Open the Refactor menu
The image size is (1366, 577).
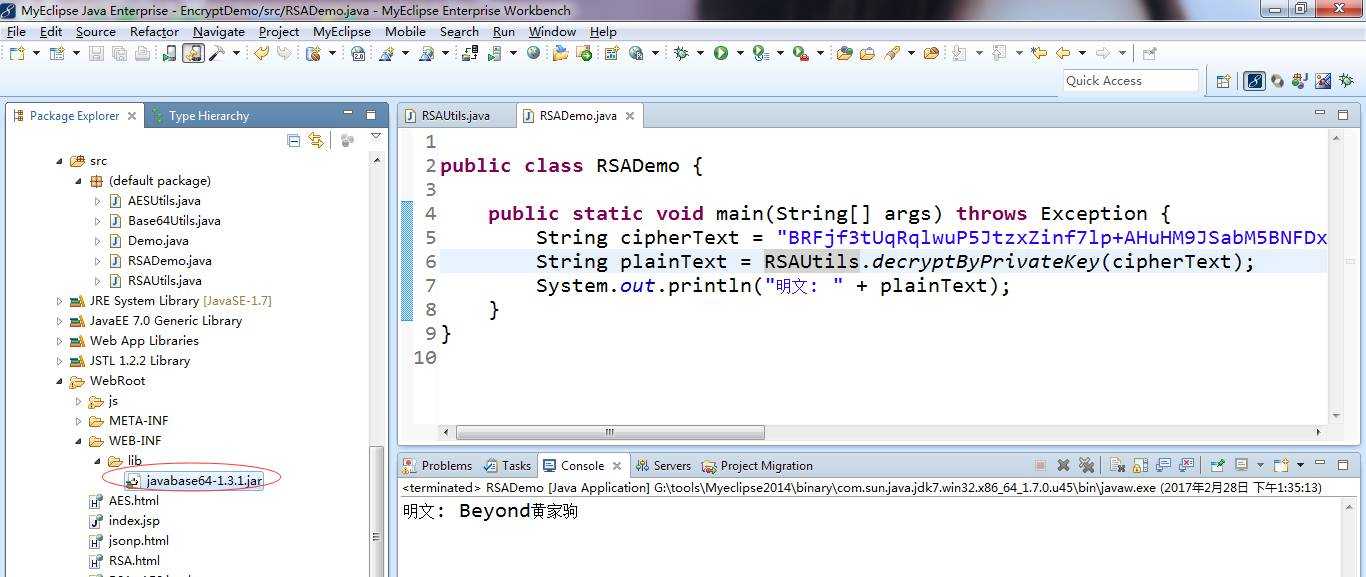click(x=154, y=31)
